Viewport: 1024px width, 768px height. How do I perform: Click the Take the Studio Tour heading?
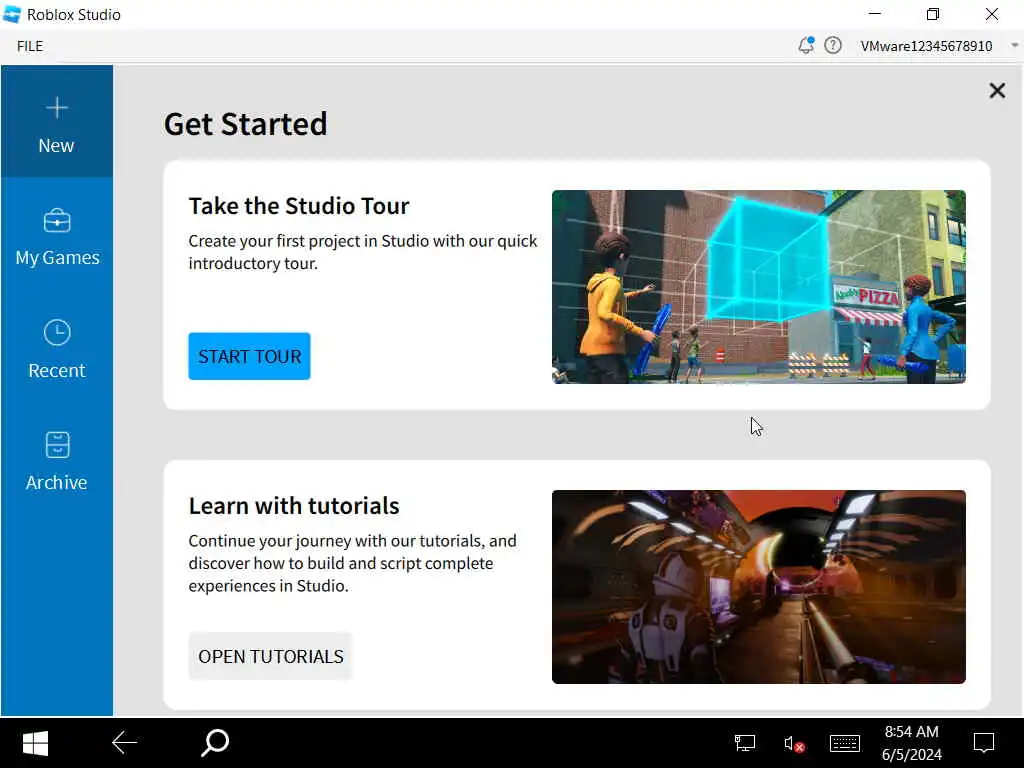[298, 206]
